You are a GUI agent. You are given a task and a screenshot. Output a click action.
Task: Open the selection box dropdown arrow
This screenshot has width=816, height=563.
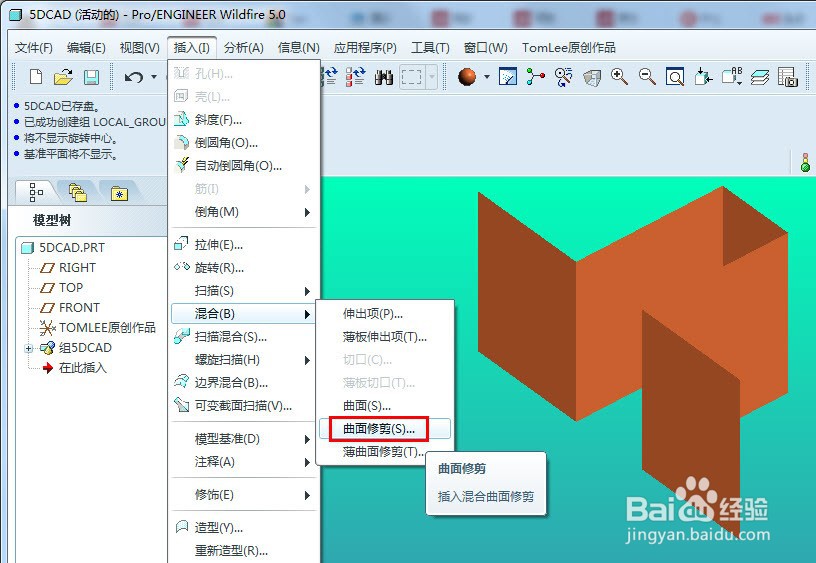(x=432, y=77)
